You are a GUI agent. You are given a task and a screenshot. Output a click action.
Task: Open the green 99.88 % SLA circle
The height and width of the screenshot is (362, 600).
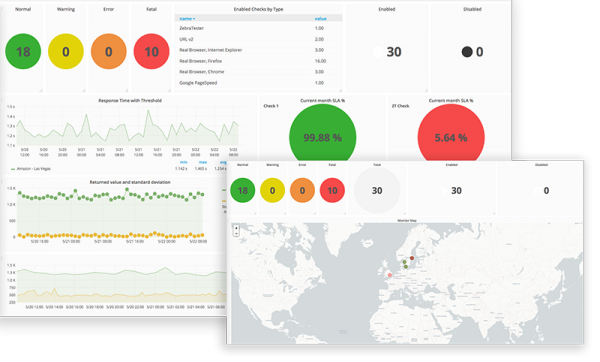coord(323,133)
